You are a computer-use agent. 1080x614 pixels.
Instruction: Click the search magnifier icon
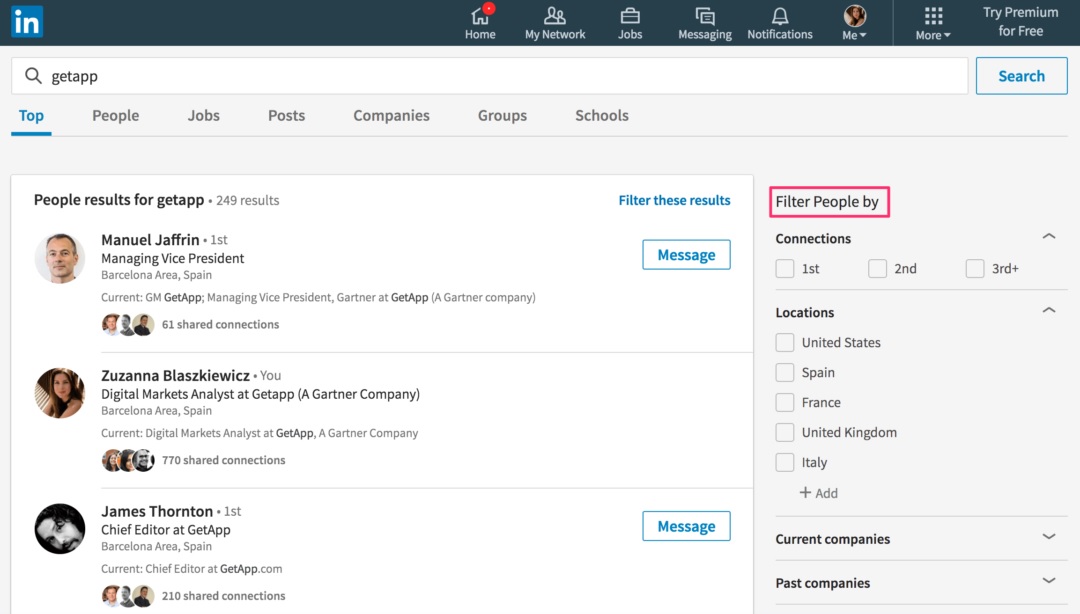tap(33, 75)
